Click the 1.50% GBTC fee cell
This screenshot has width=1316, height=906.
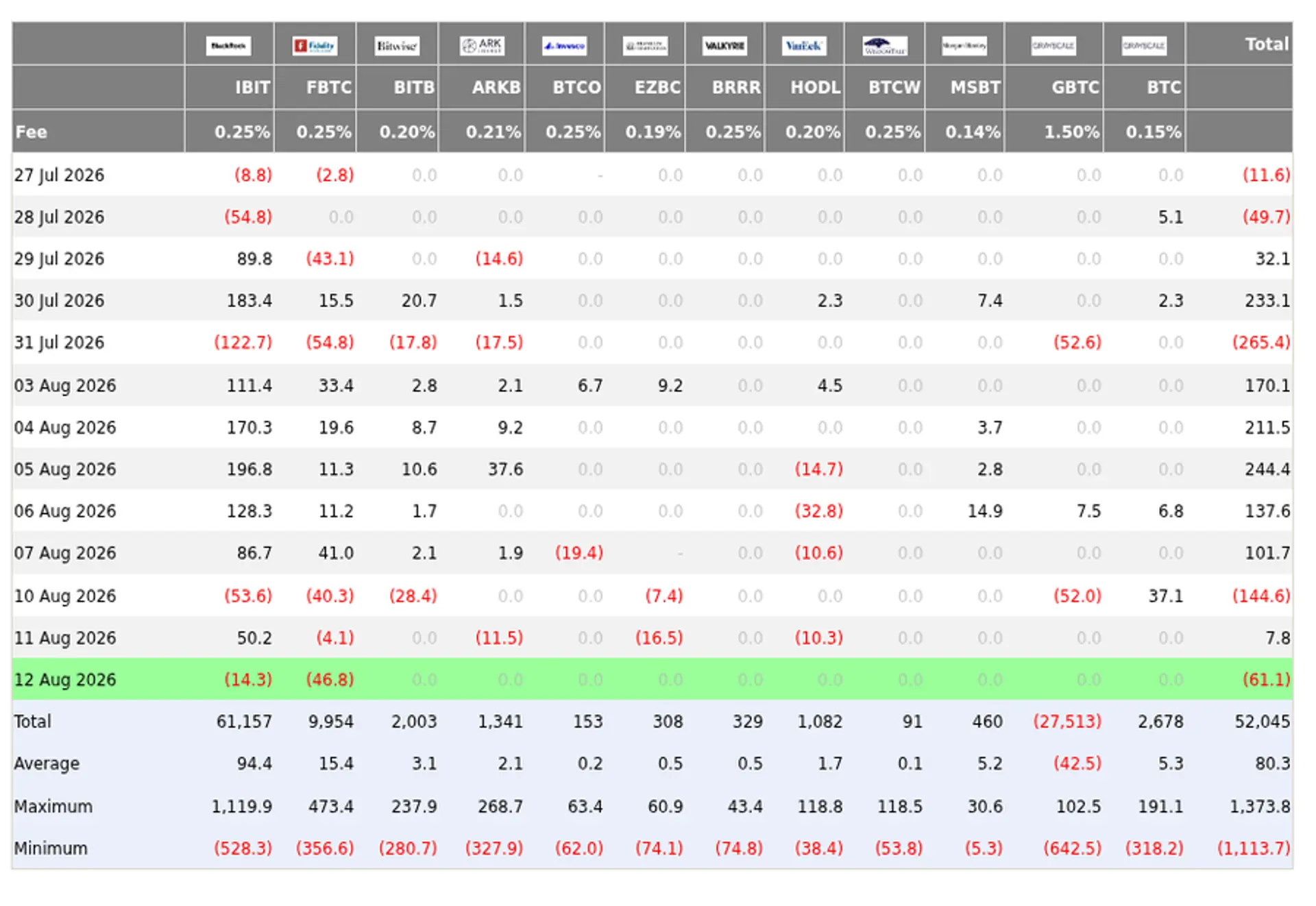click(1072, 132)
